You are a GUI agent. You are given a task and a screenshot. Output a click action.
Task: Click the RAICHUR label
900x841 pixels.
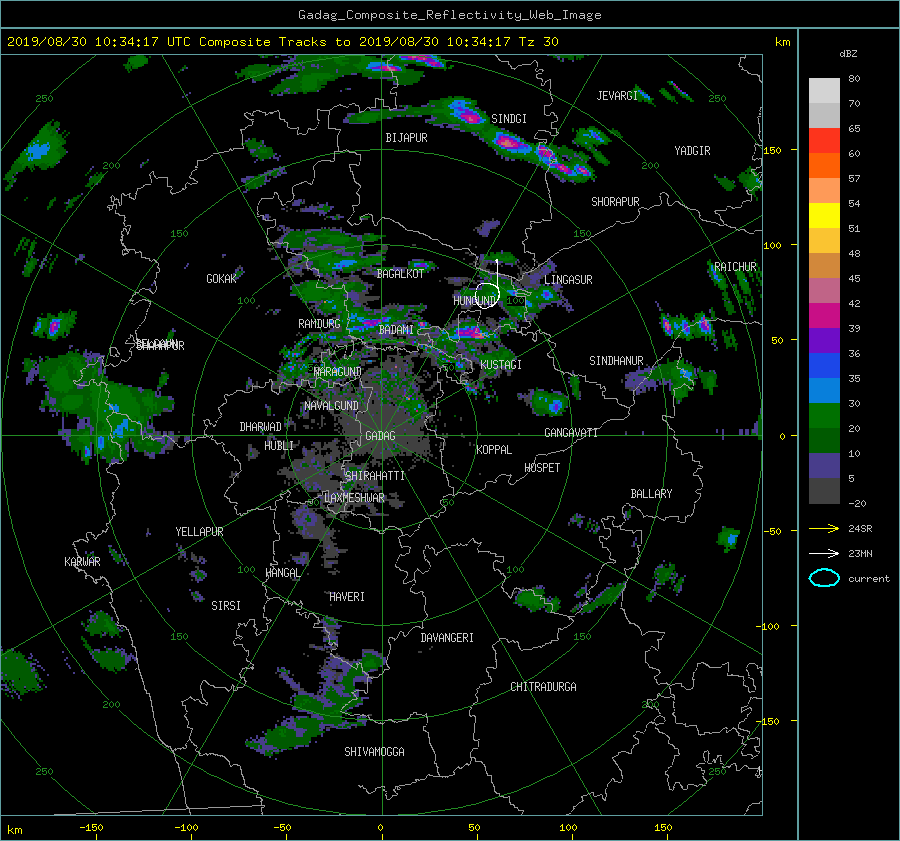tap(735, 267)
